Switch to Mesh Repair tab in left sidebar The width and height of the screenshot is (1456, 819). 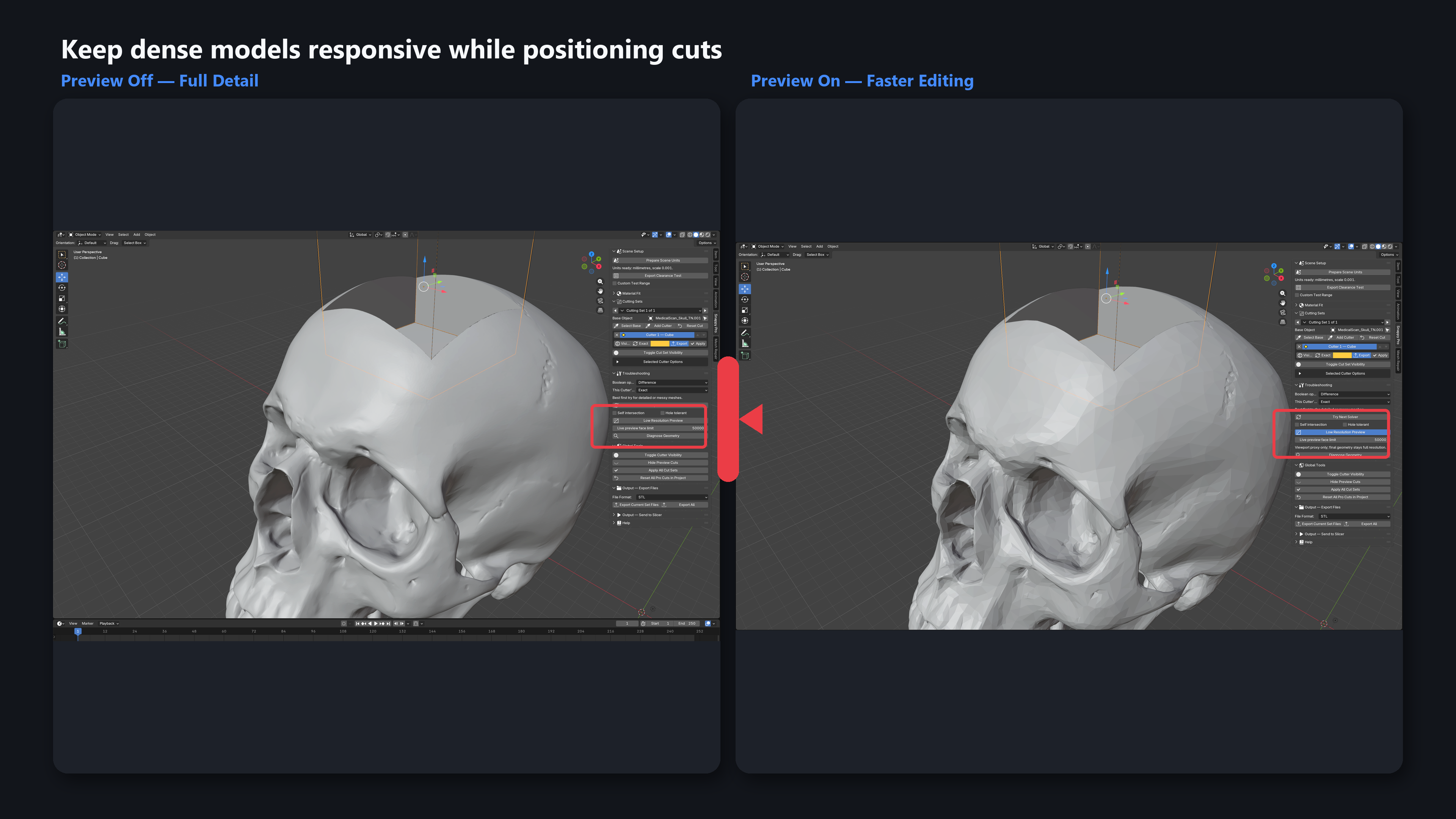(x=715, y=349)
